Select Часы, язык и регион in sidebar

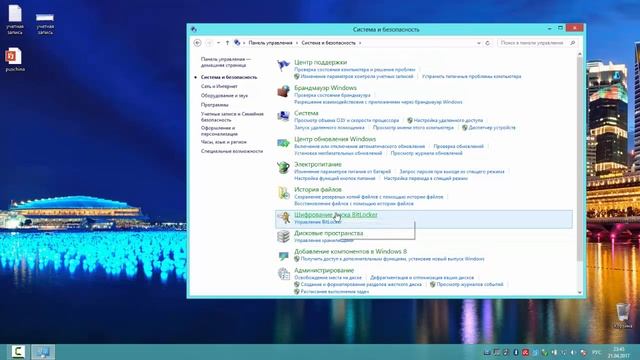point(224,142)
